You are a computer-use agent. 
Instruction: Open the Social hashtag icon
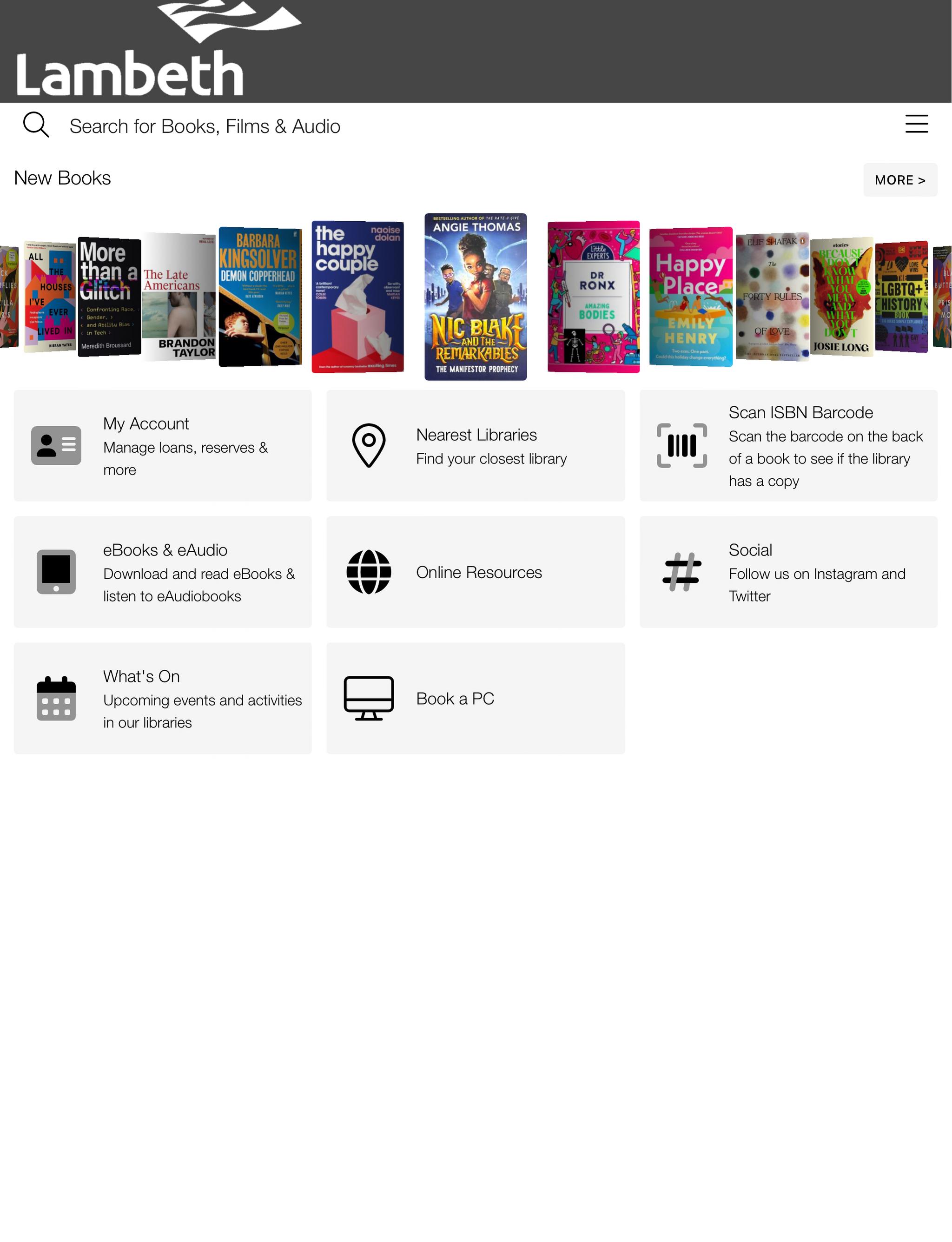[682, 572]
